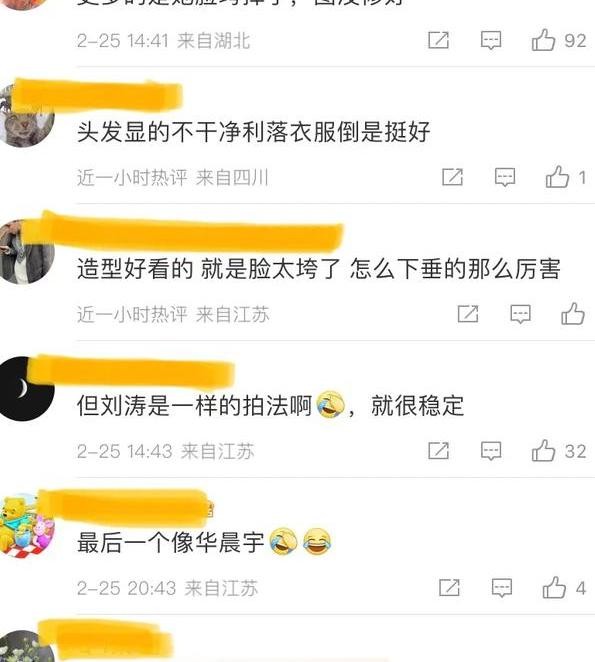Image resolution: width=595 pixels, height=662 pixels.
Task: Reply to the Sichuan hot comment
Action: click(x=505, y=177)
